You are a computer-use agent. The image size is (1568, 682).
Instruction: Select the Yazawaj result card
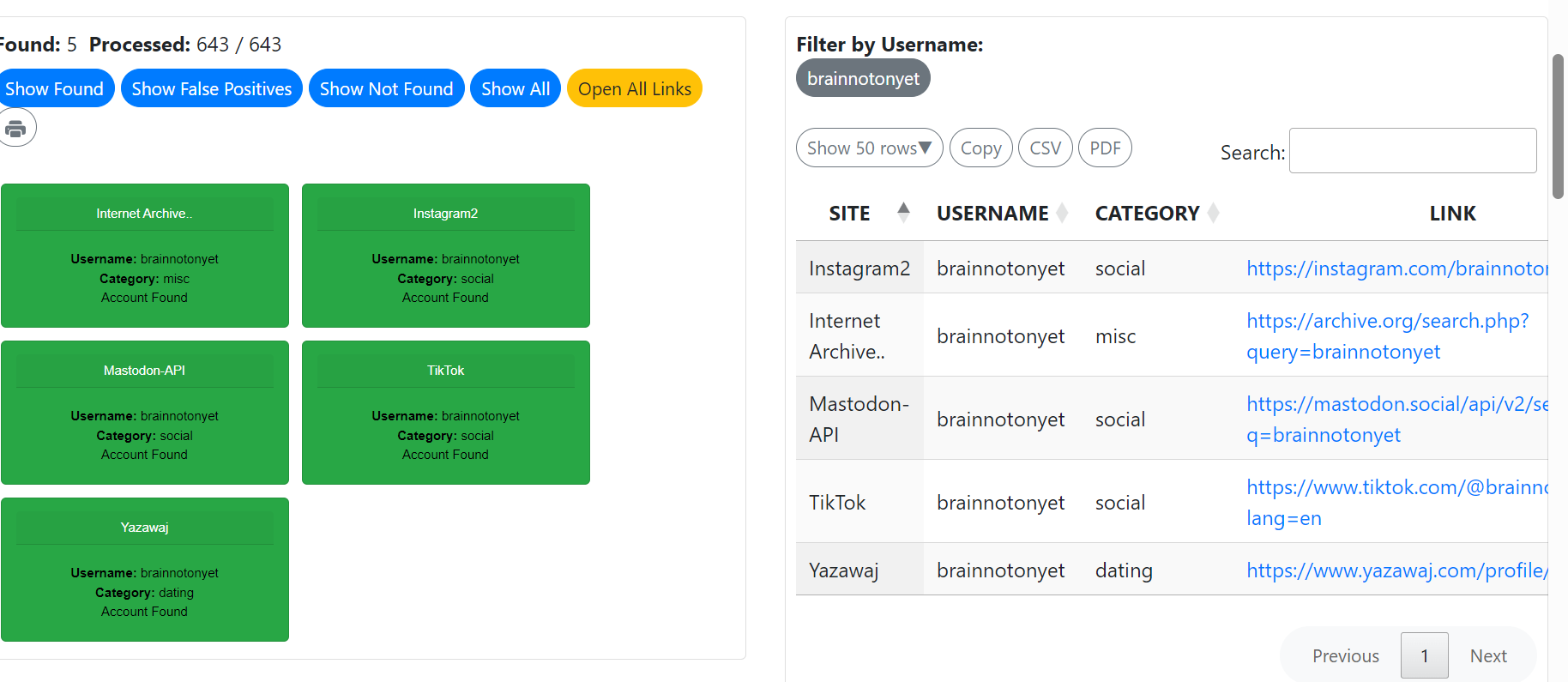click(x=145, y=570)
